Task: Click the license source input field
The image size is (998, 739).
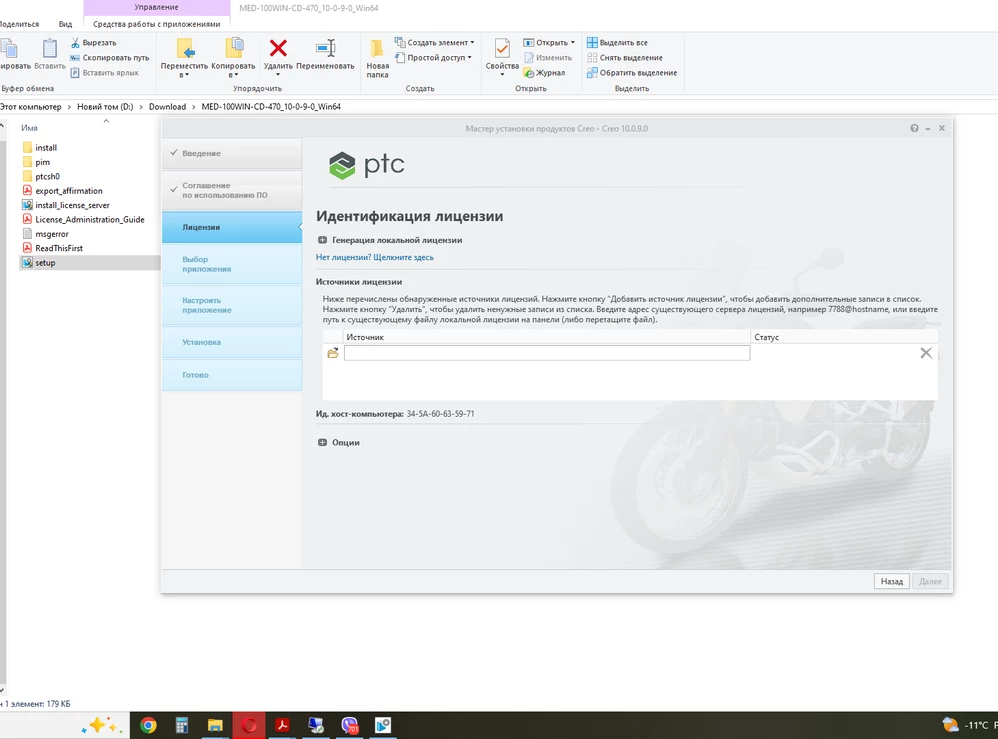Action: (547, 353)
